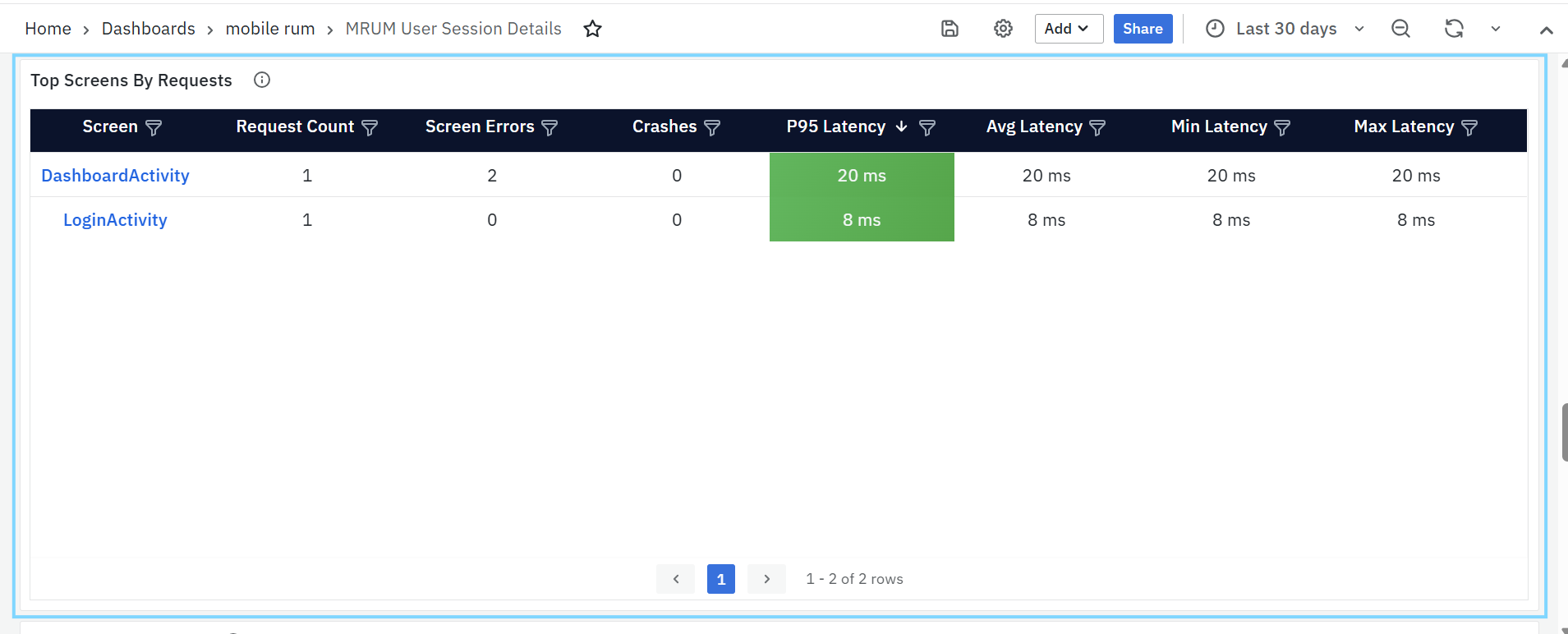This screenshot has width=1568, height=634.
Task: Click the Share button
Action: [1143, 29]
